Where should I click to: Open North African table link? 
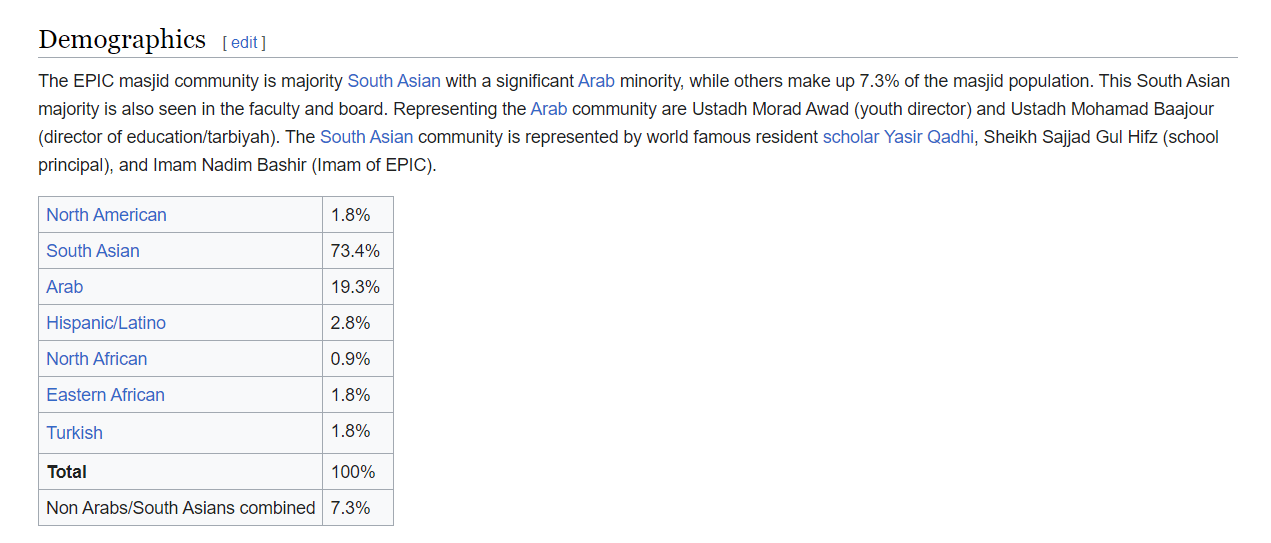pos(96,359)
